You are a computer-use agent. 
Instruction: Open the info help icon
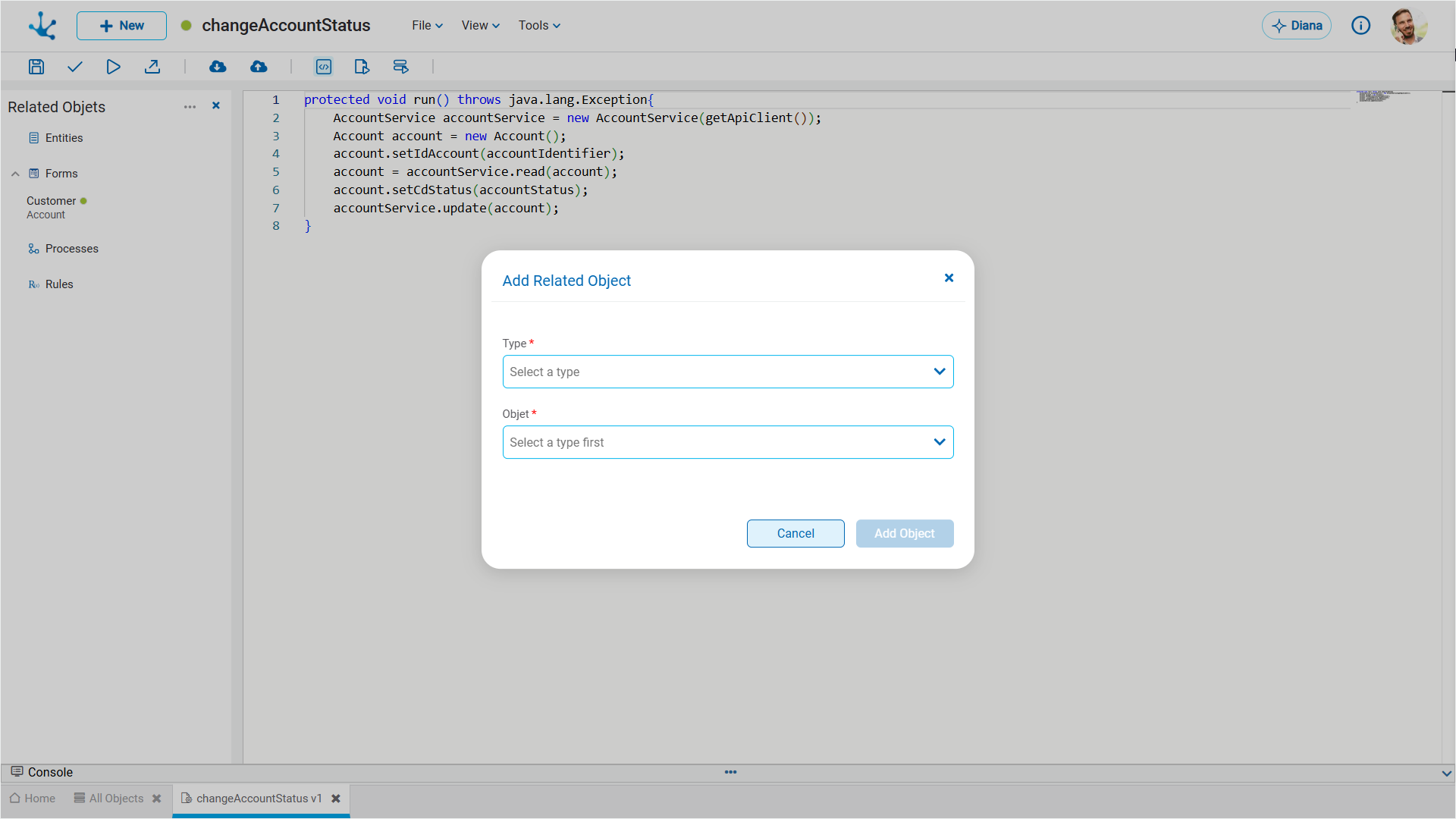(x=1360, y=26)
